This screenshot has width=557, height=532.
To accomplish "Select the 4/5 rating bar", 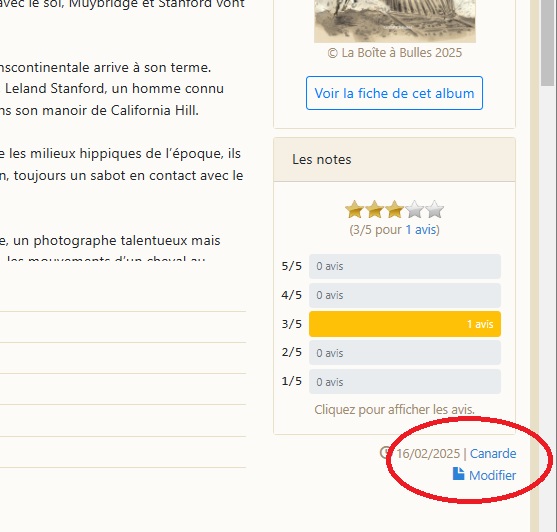I will 405,295.
